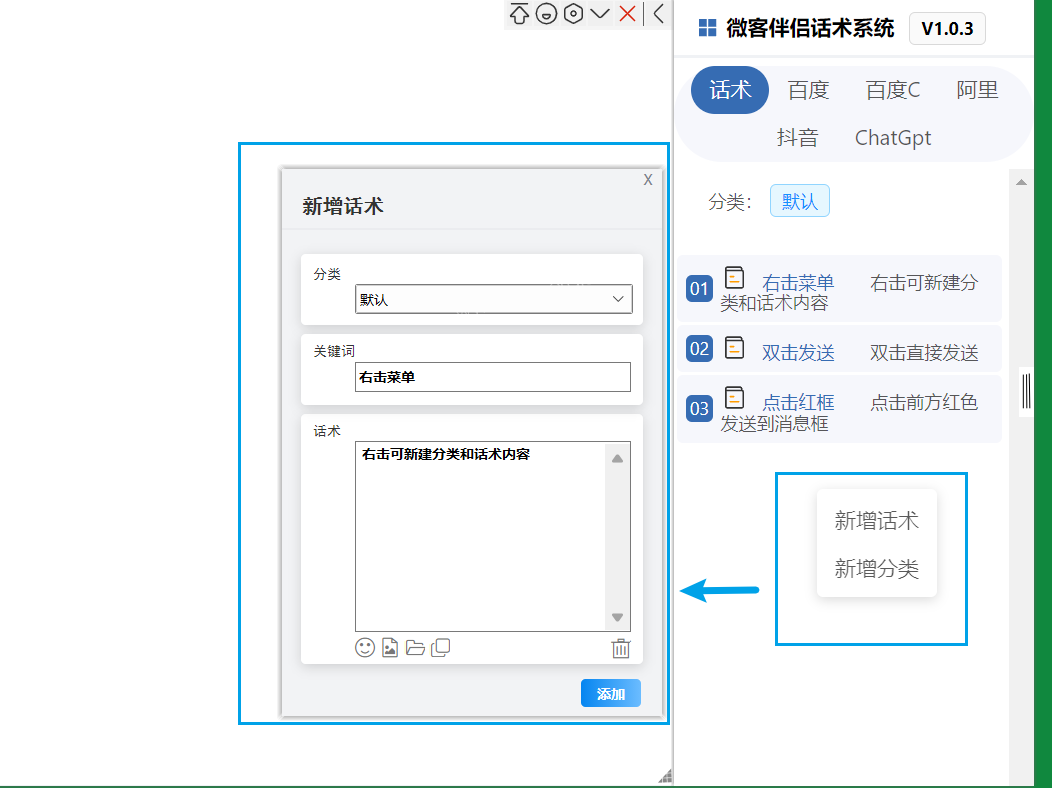
Task: Insert emoji via smiley icon below 话术 box
Action: coord(365,648)
